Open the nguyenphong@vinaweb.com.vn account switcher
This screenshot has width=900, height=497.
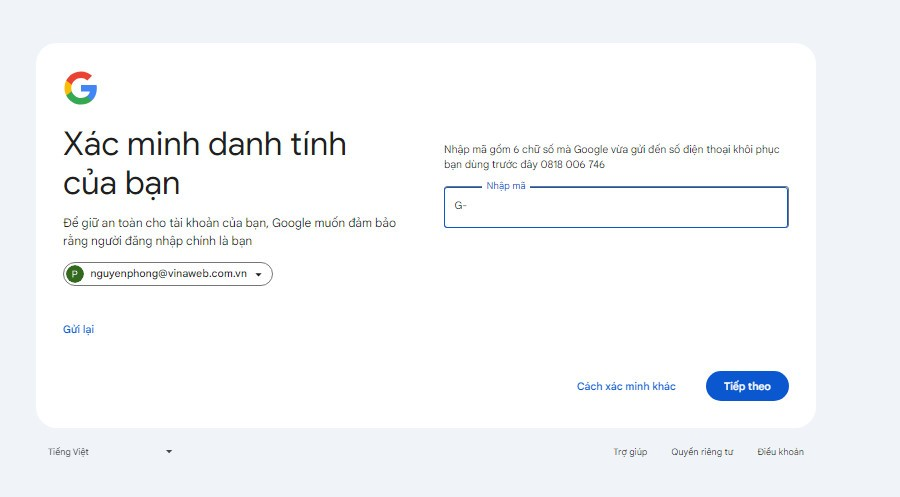click(x=168, y=274)
